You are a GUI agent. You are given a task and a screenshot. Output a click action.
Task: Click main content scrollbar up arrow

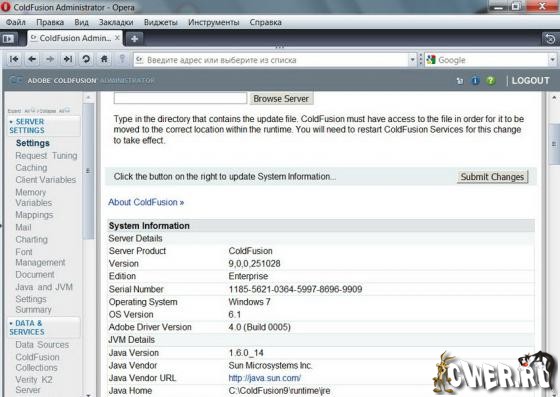554,97
